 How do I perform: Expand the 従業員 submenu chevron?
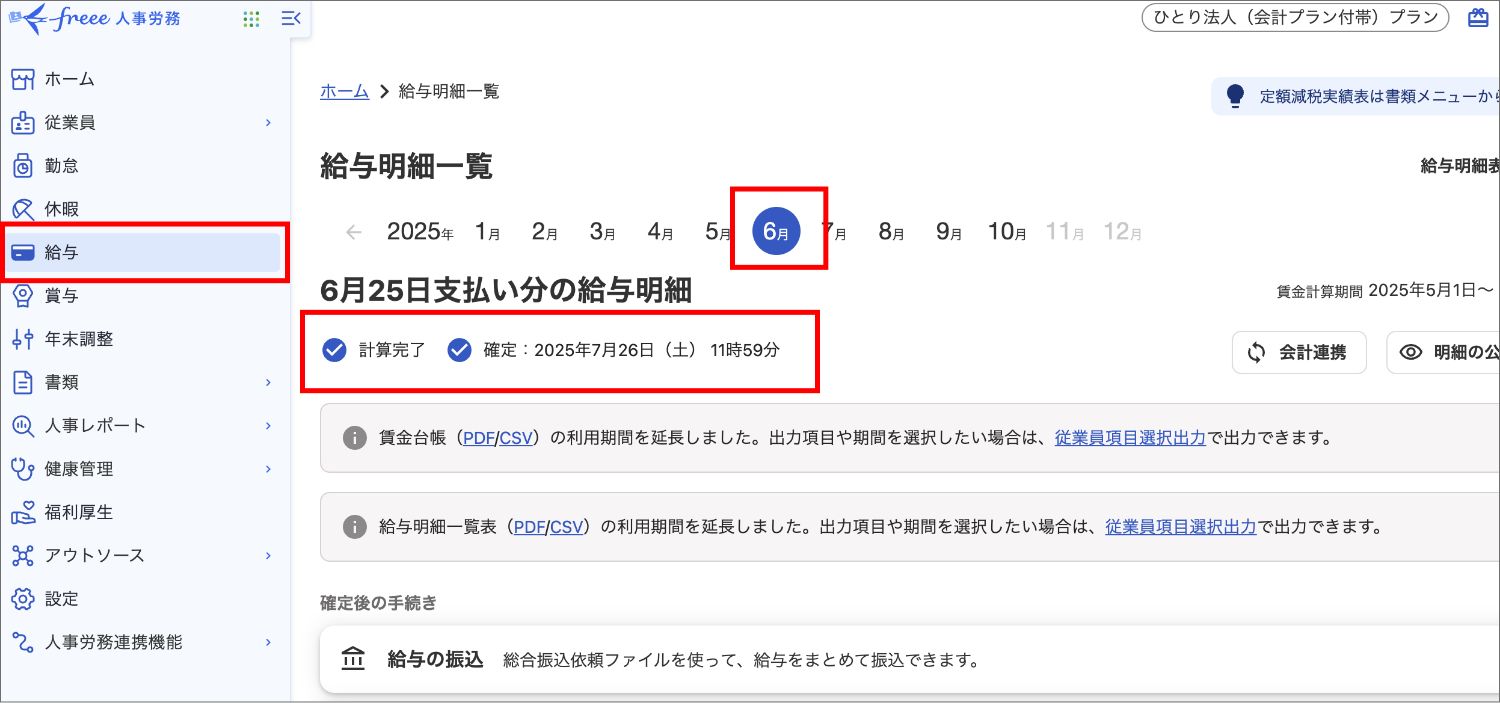coord(268,123)
